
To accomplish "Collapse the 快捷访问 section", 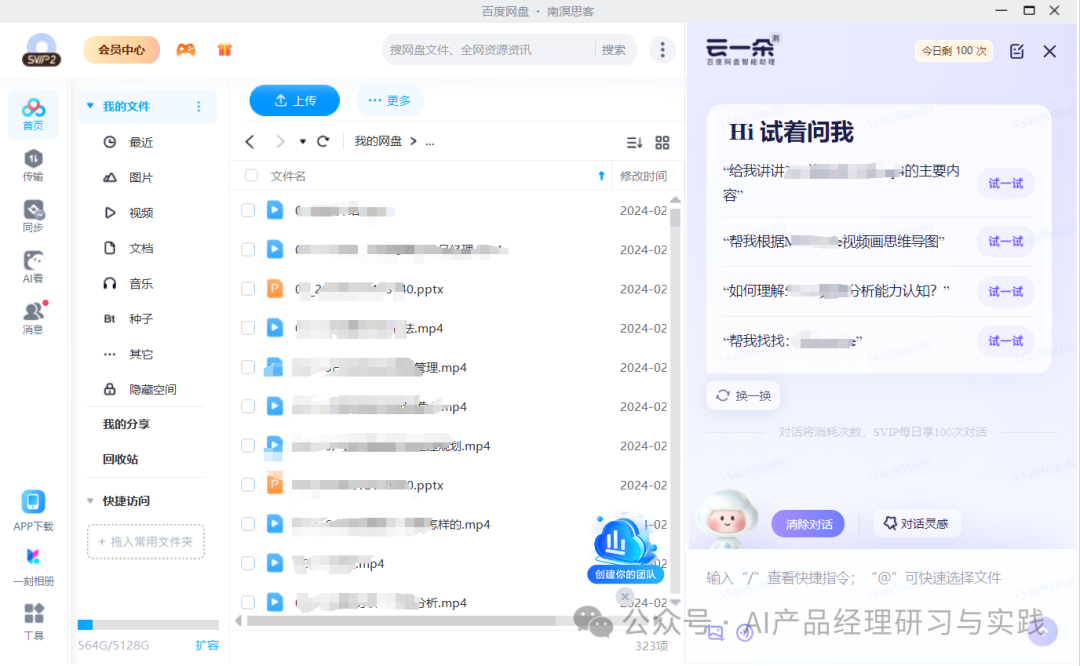I will pos(90,501).
